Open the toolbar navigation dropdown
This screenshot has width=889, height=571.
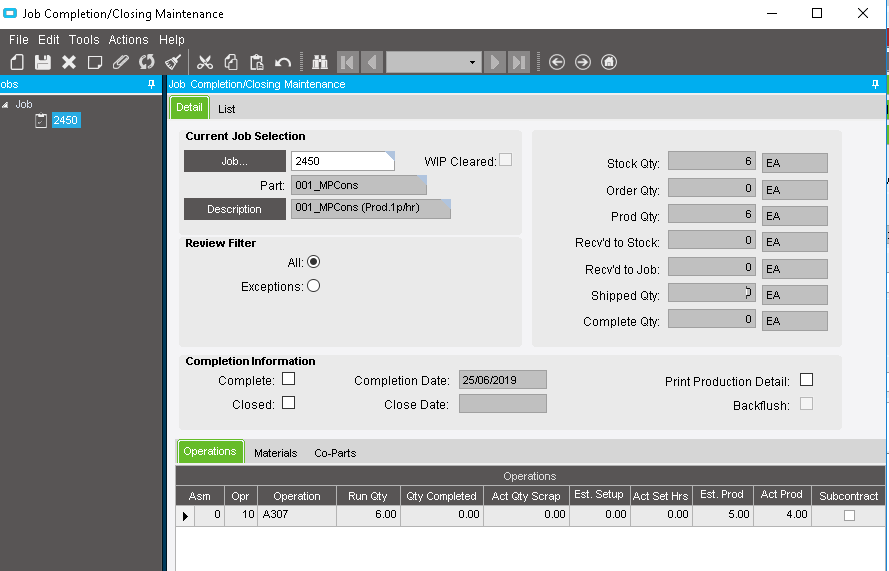tap(473, 62)
